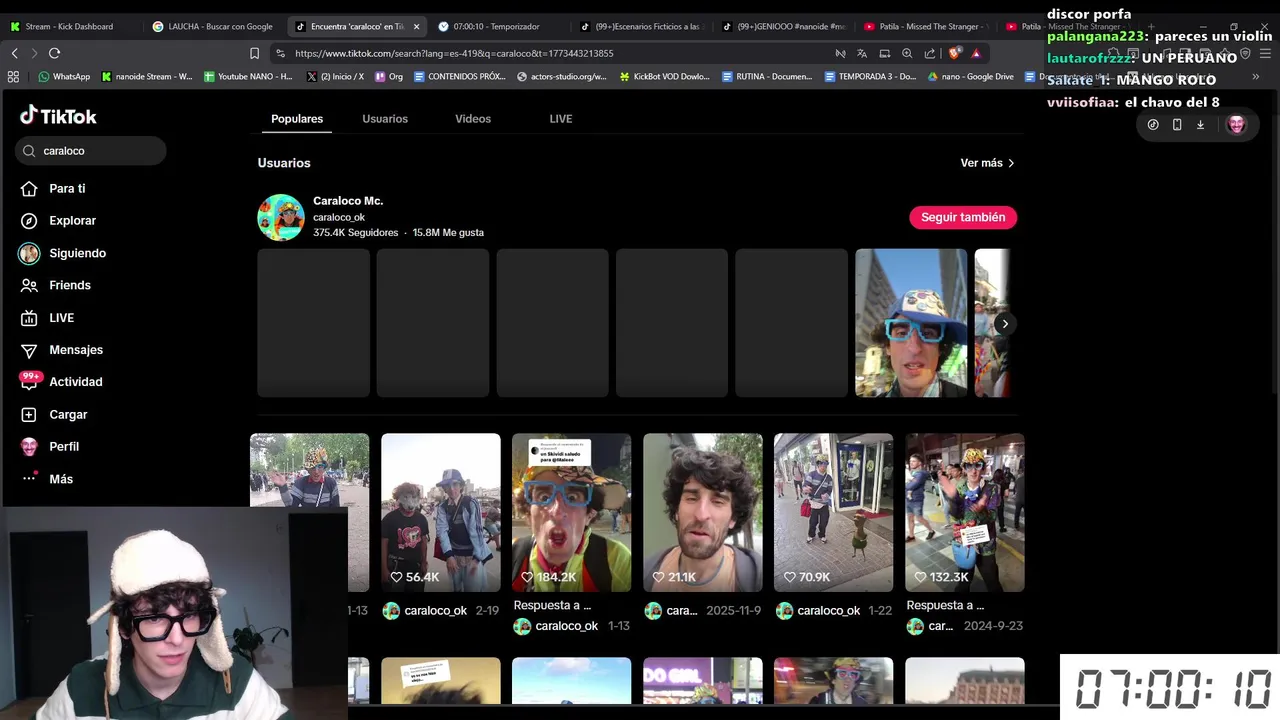Switch to LAUCHA Google search tab
Screen dimensions: 1280x720
point(212,26)
